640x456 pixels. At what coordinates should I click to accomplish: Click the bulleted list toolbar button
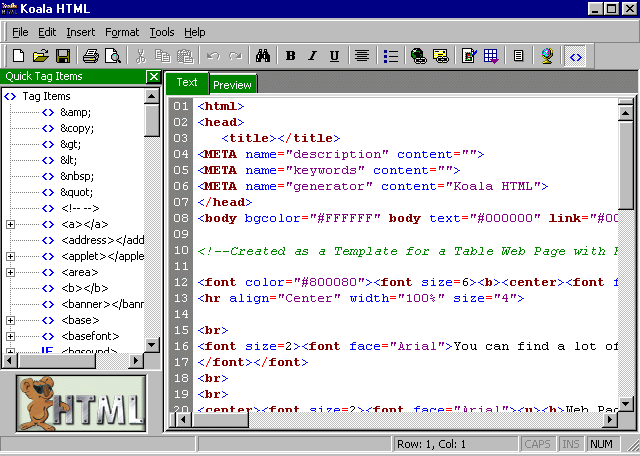[x=391, y=56]
